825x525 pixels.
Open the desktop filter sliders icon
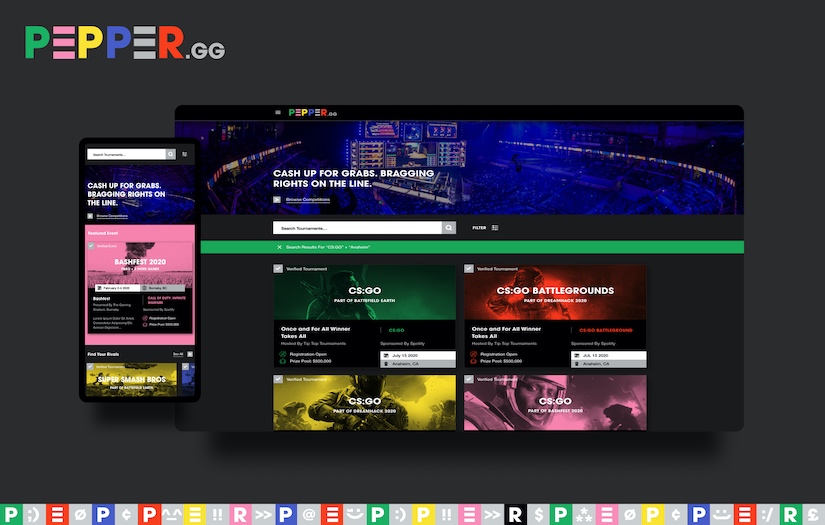pyautogui.click(x=495, y=228)
